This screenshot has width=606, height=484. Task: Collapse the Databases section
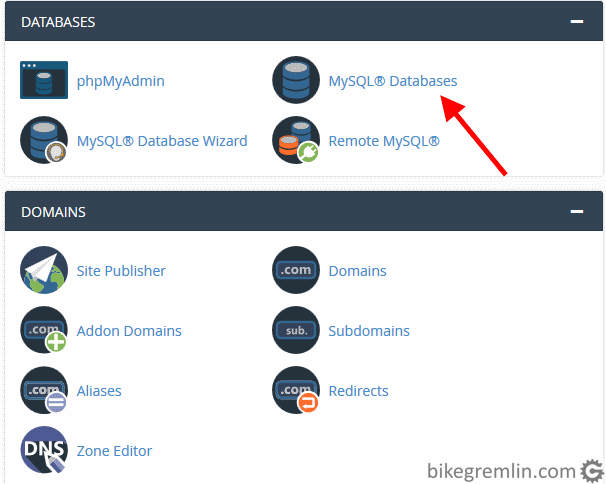577,22
